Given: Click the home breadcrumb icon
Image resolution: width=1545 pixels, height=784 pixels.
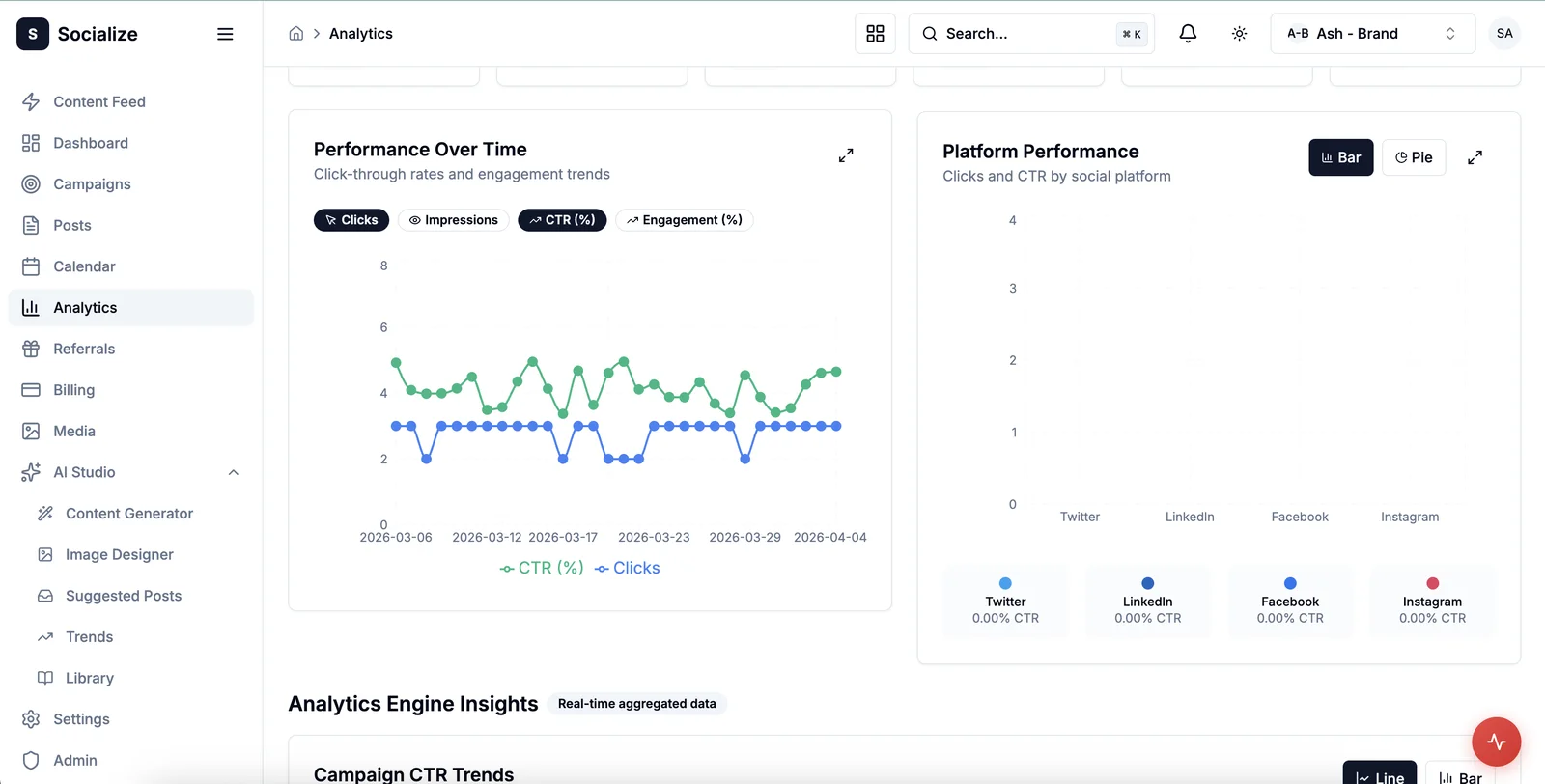Looking at the screenshot, I should [x=296, y=34].
